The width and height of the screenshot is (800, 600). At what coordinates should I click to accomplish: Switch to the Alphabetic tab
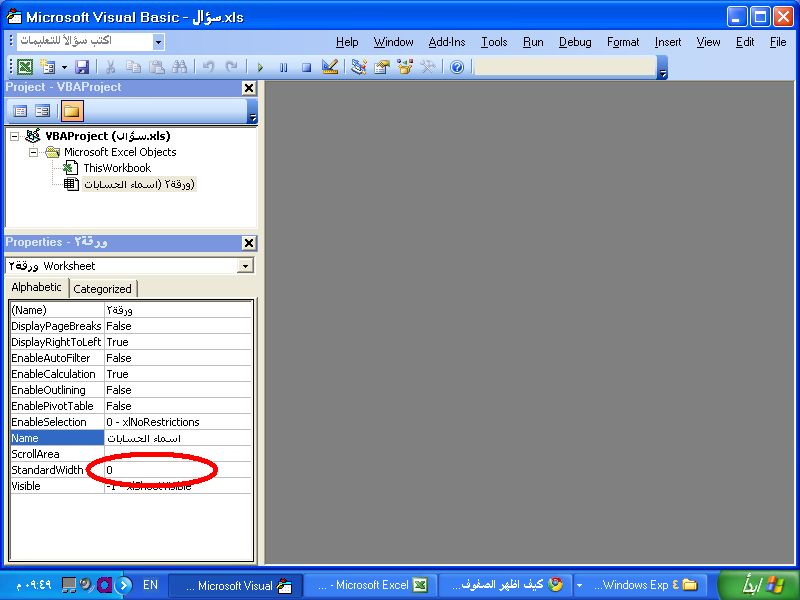36,287
